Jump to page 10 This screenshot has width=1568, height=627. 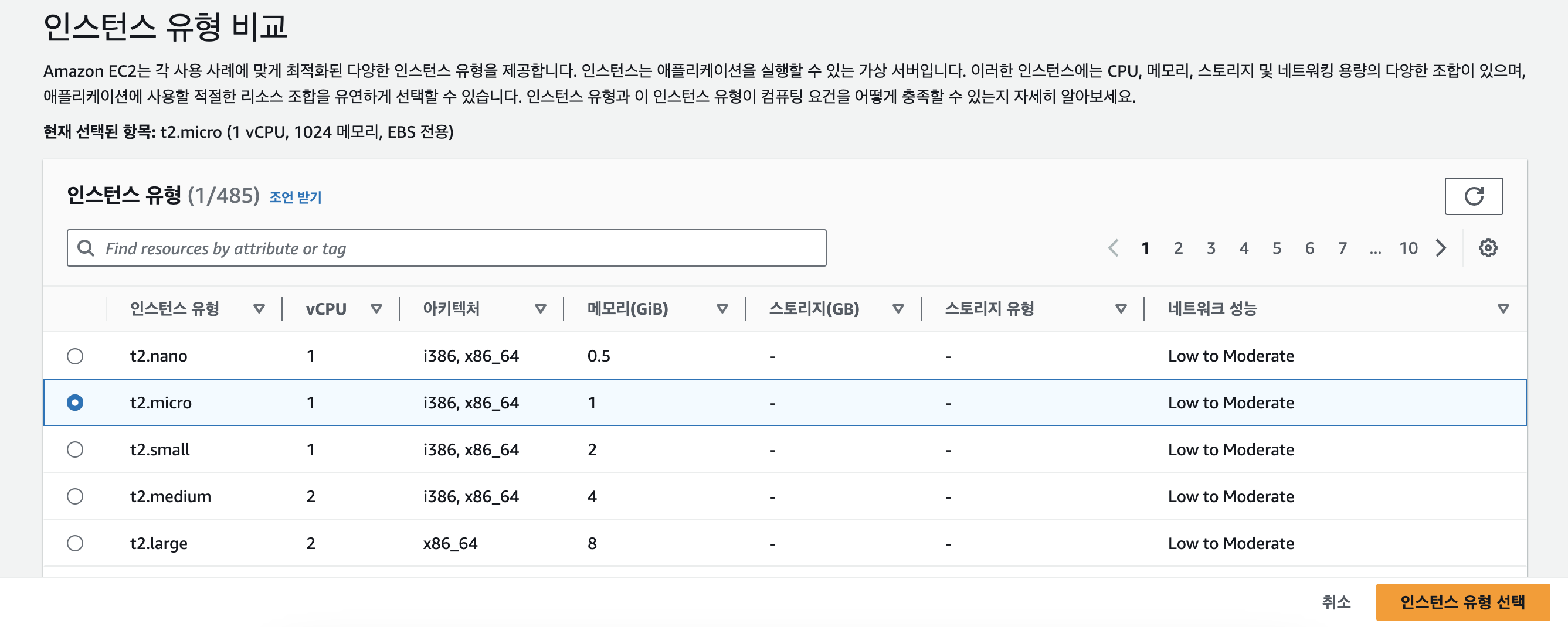[x=1408, y=248]
